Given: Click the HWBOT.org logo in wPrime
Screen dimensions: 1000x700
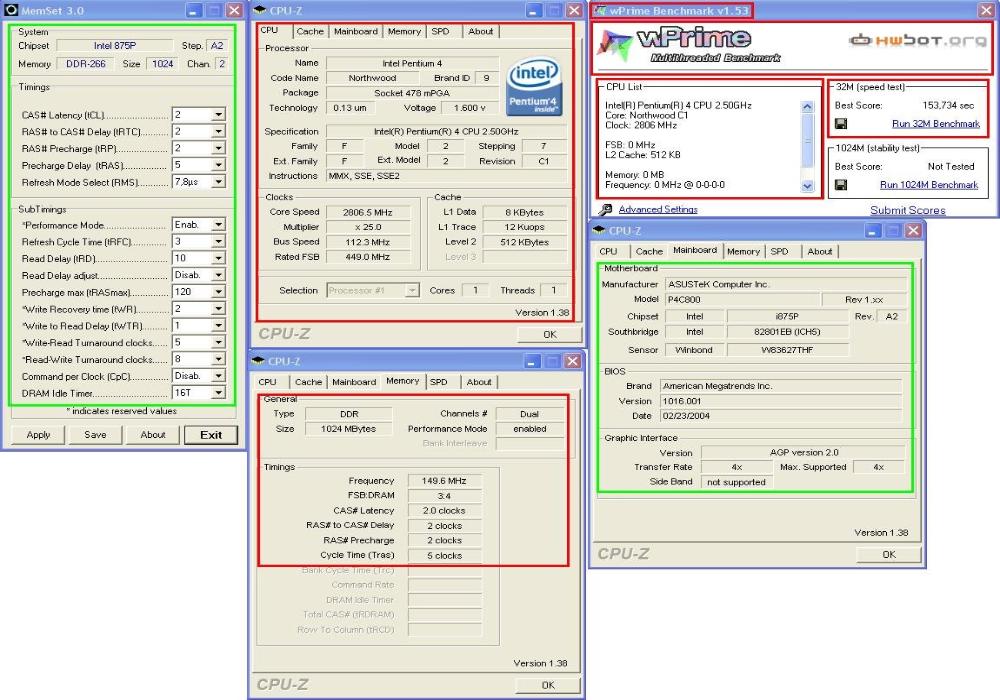Looking at the screenshot, I should (x=917, y=41).
